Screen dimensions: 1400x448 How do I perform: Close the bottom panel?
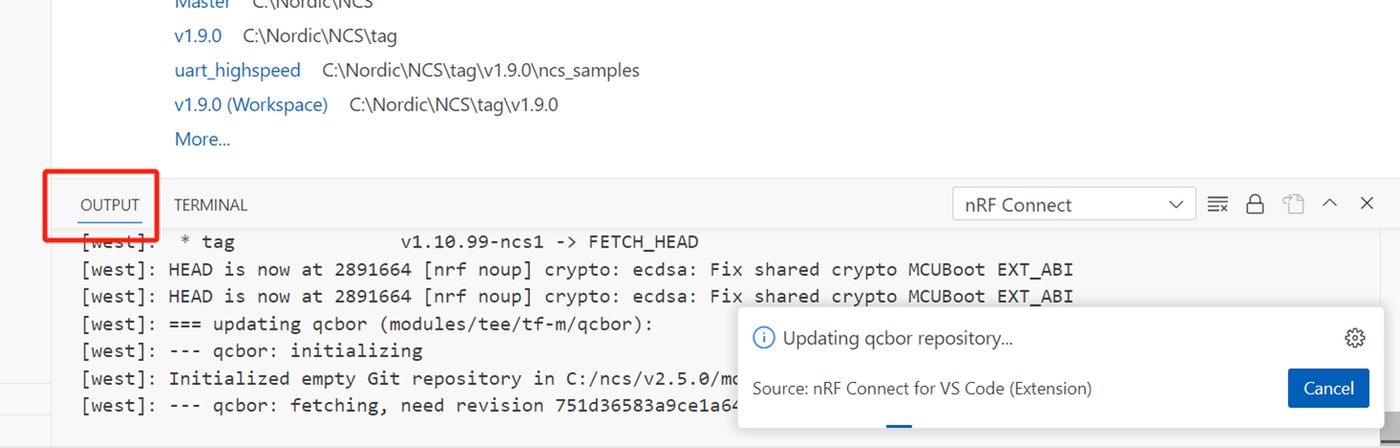[x=1367, y=204]
